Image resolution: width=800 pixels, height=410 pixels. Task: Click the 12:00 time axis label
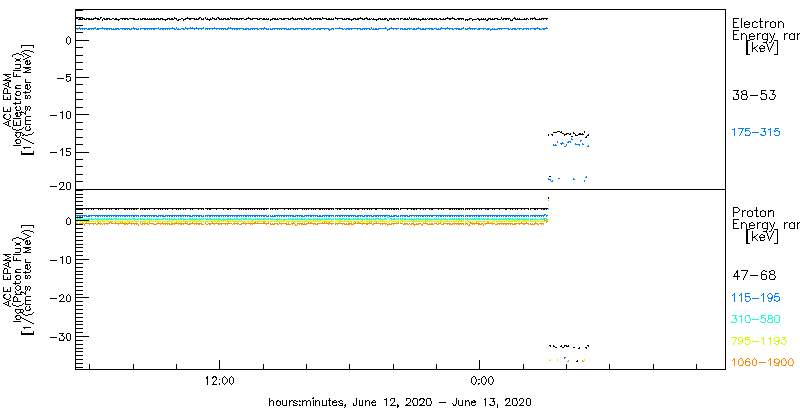tap(219, 381)
